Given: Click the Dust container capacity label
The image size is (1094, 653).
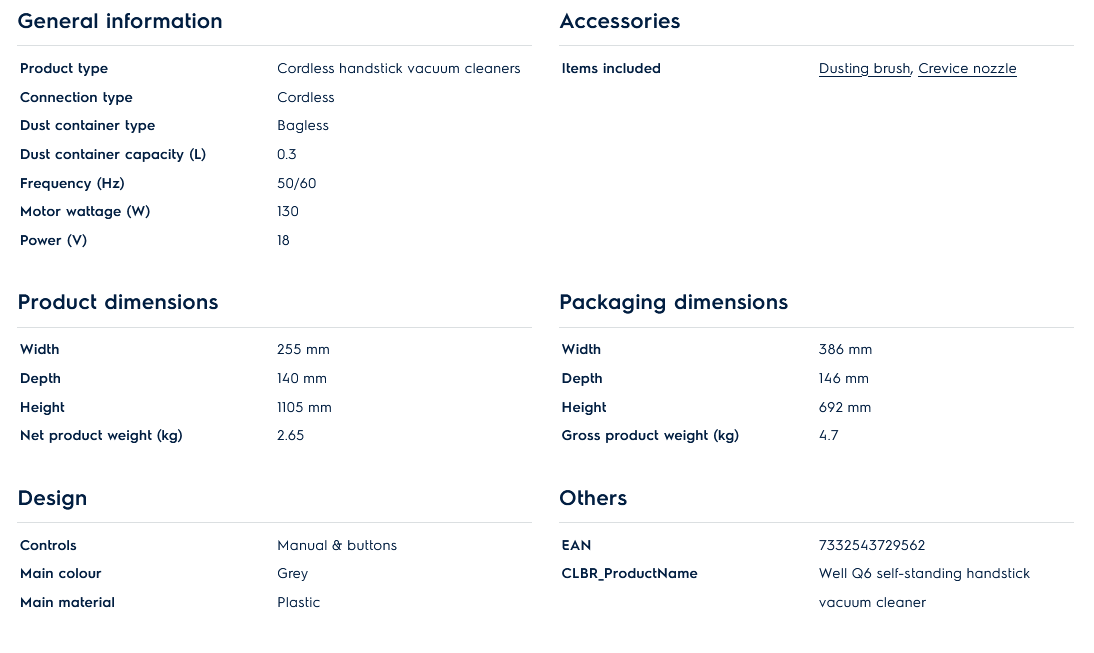Looking at the screenshot, I should click(x=113, y=155).
